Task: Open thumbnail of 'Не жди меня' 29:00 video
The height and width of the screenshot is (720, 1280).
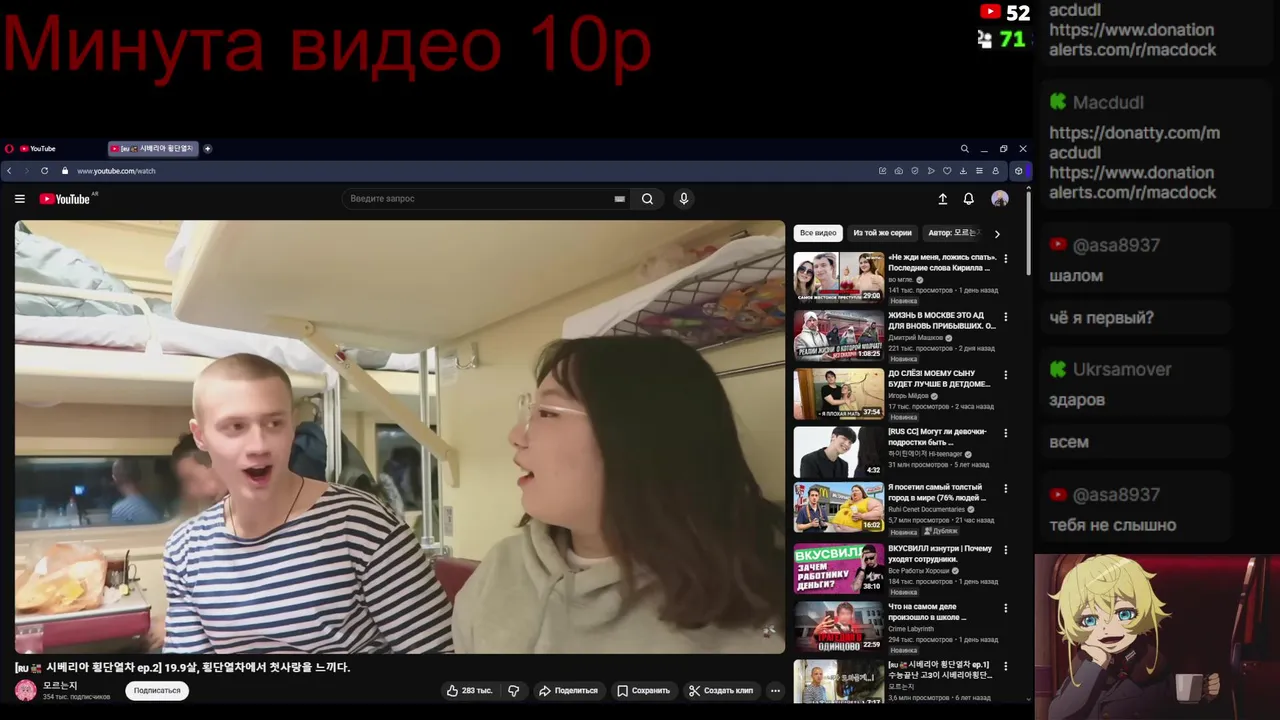Action: point(839,277)
